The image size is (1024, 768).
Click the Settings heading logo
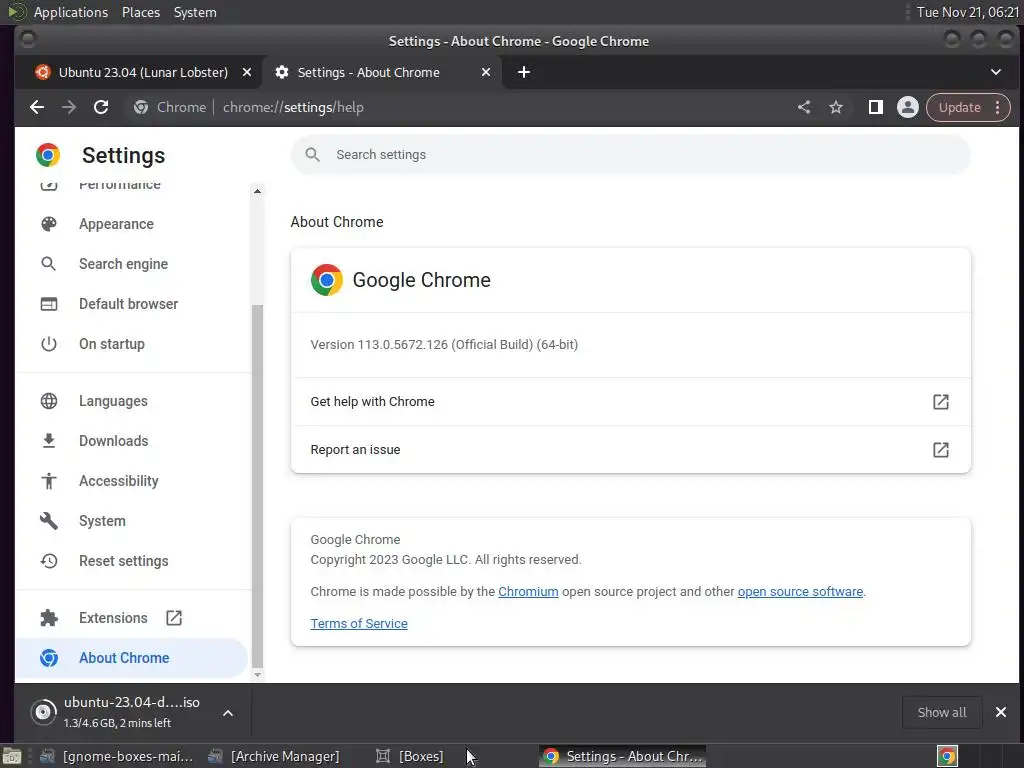tap(48, 155)
